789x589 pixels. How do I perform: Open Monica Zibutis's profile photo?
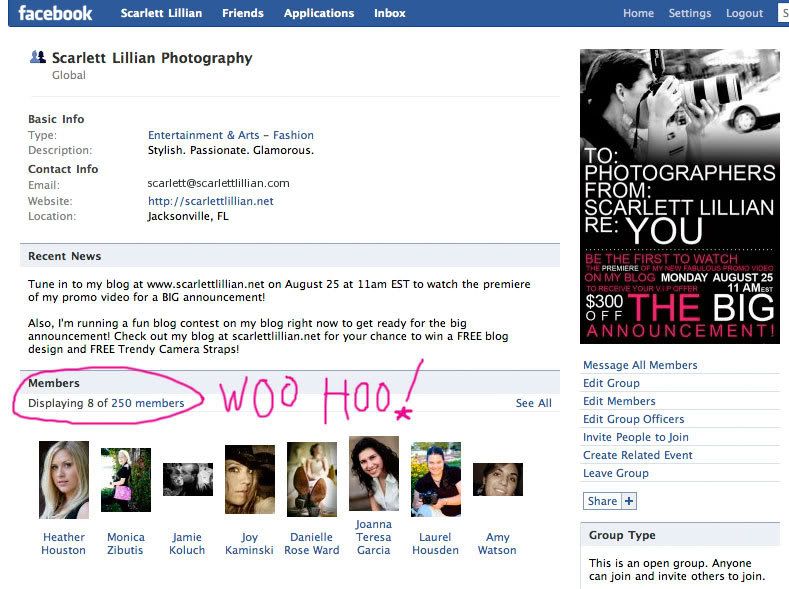126,480
